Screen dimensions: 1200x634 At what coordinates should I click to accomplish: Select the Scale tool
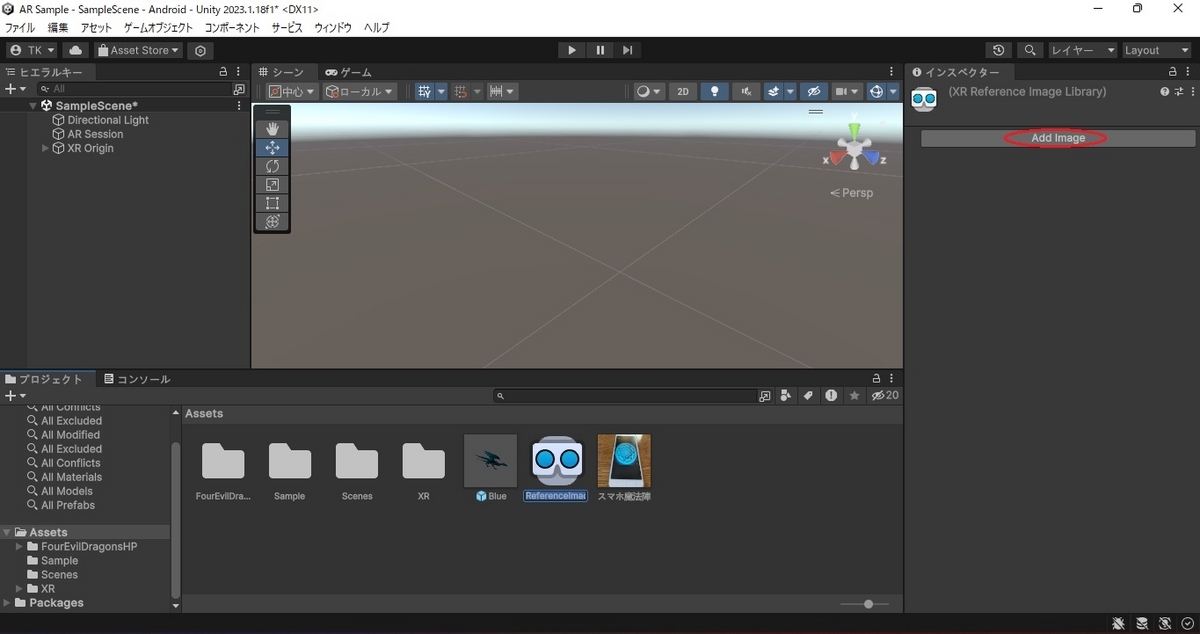point(272,184)
